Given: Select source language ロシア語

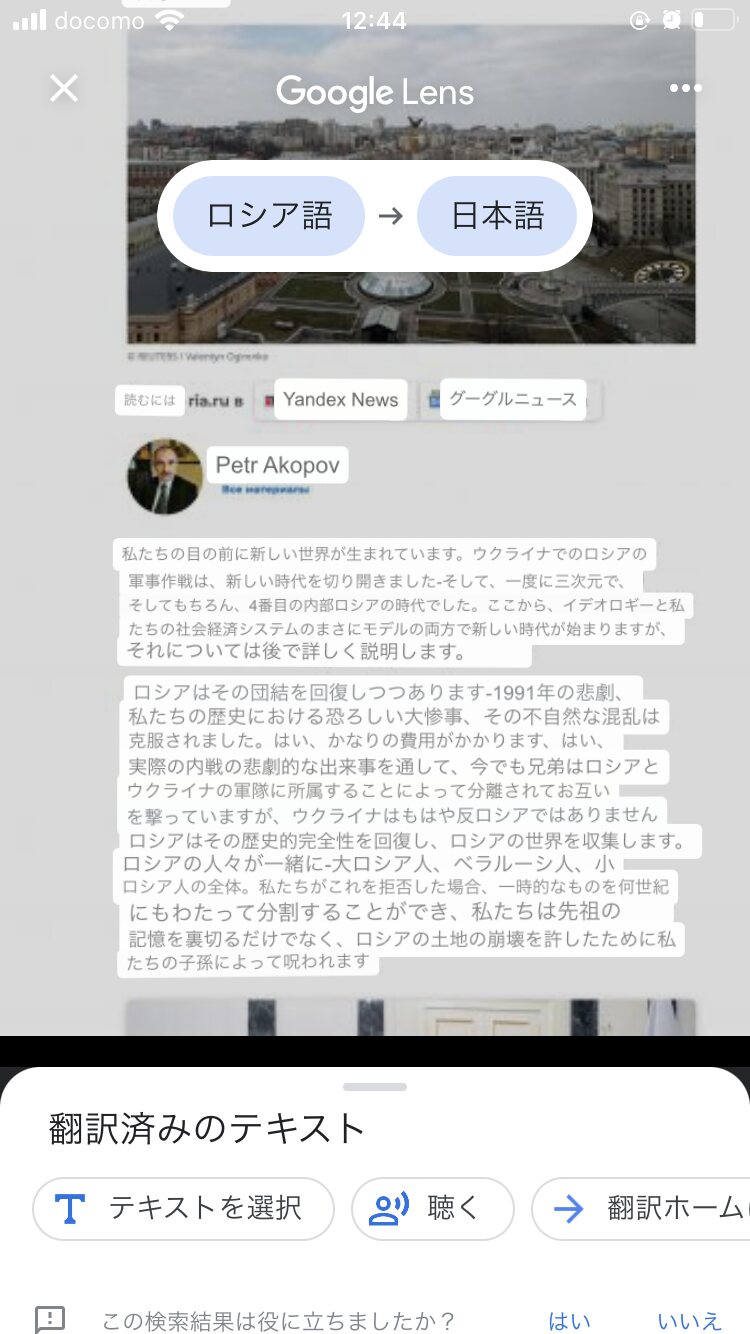Looking at the screenshot, I should [269, 216].
